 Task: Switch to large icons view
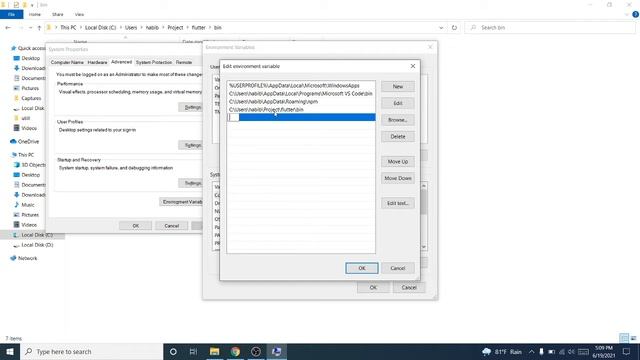coord(633,338)
